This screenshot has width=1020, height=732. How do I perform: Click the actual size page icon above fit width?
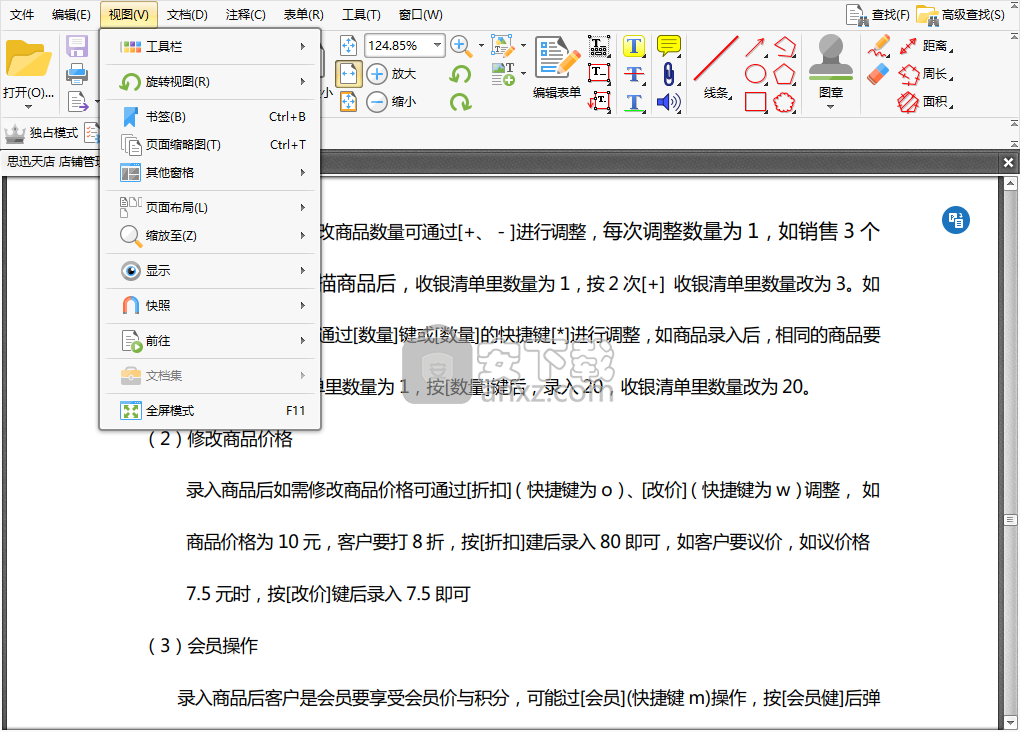point(349,46)
